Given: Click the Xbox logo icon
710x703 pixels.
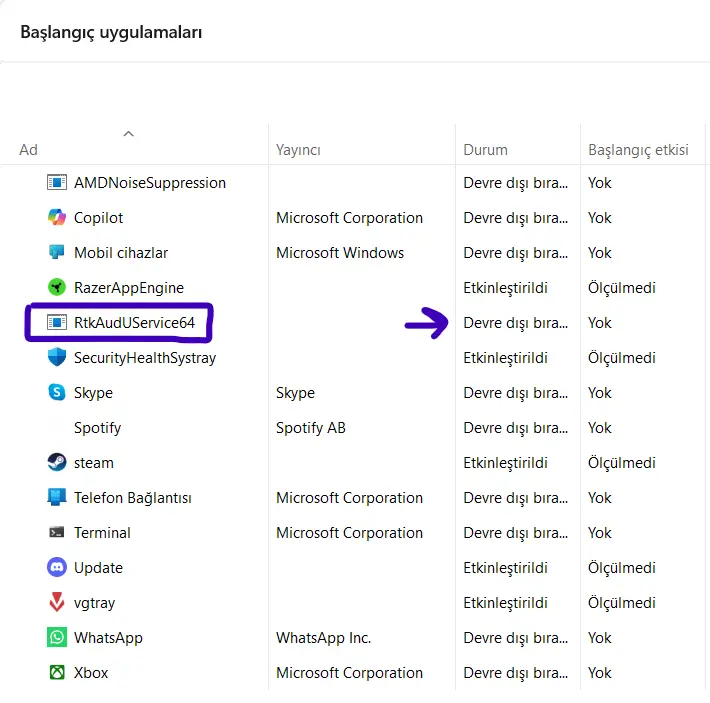Looking at the screenshot, I should tap(57, 673).
